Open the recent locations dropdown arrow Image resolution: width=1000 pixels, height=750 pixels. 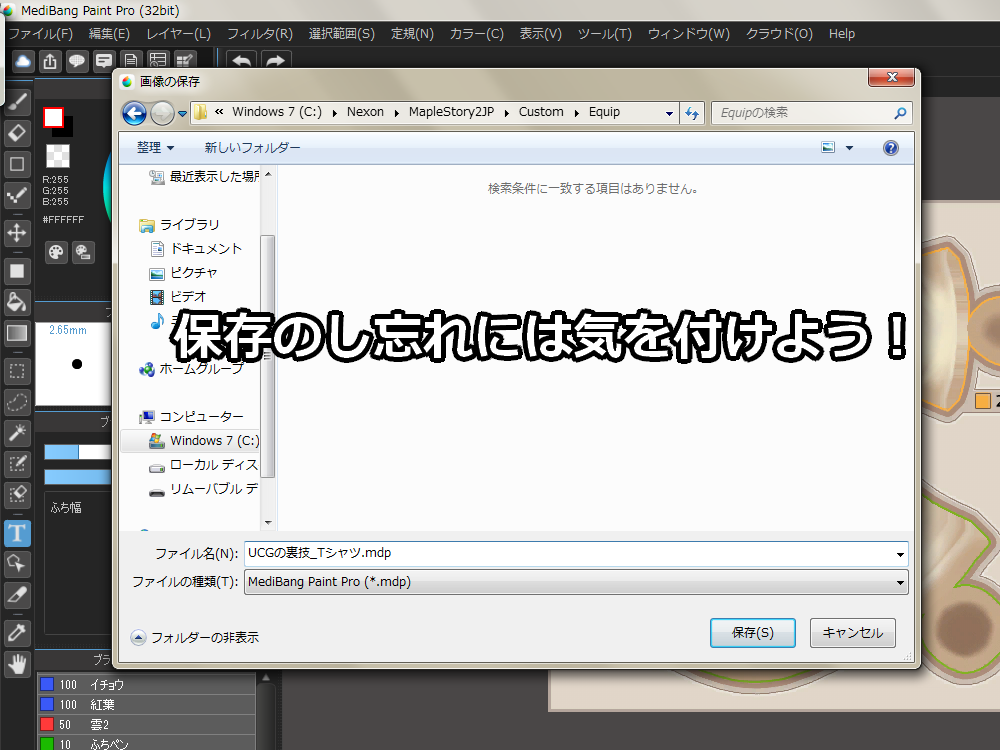click(x=182, y=114)
